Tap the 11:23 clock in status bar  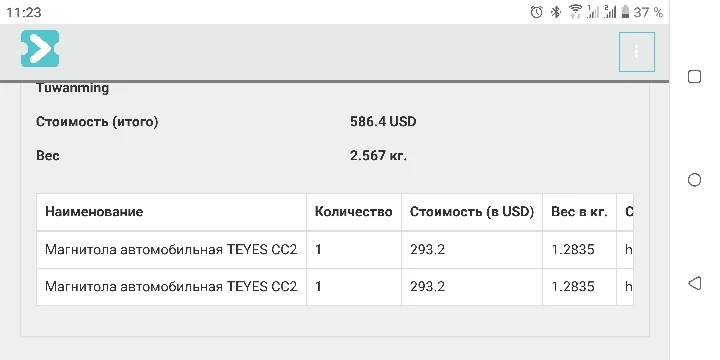click(24, 12)
